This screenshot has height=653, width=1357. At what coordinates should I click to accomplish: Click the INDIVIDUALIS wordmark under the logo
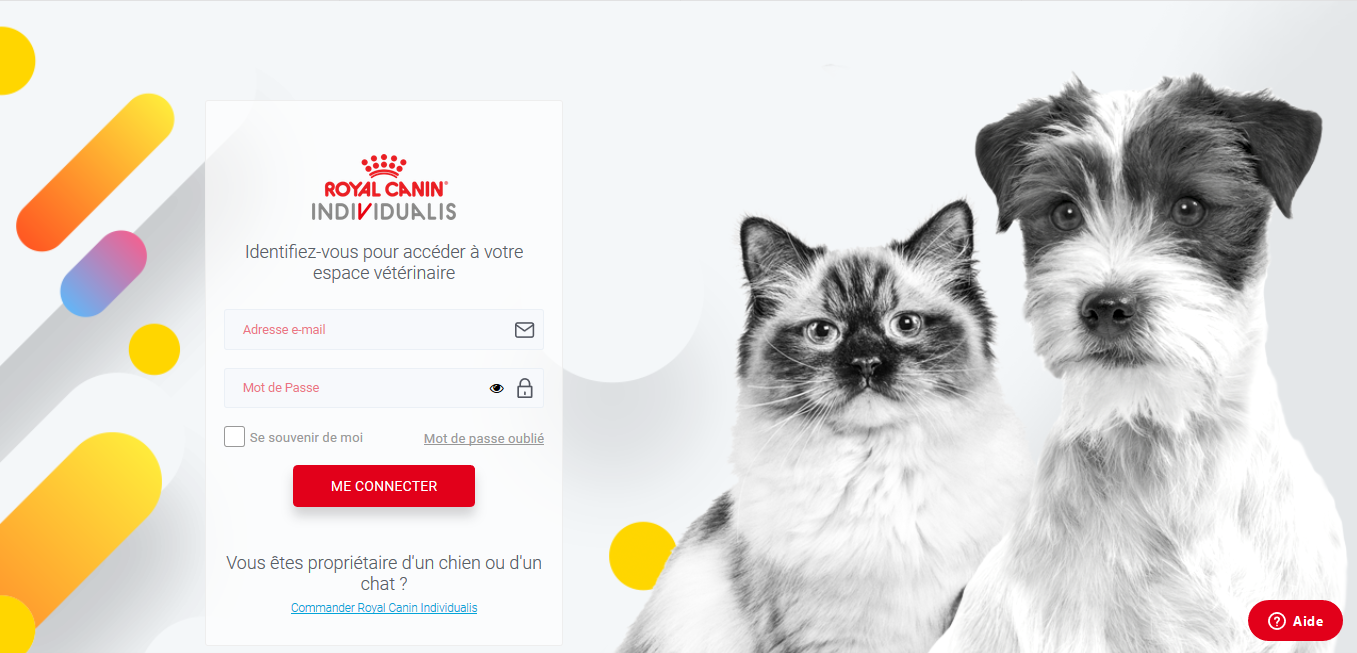point(384,211)
